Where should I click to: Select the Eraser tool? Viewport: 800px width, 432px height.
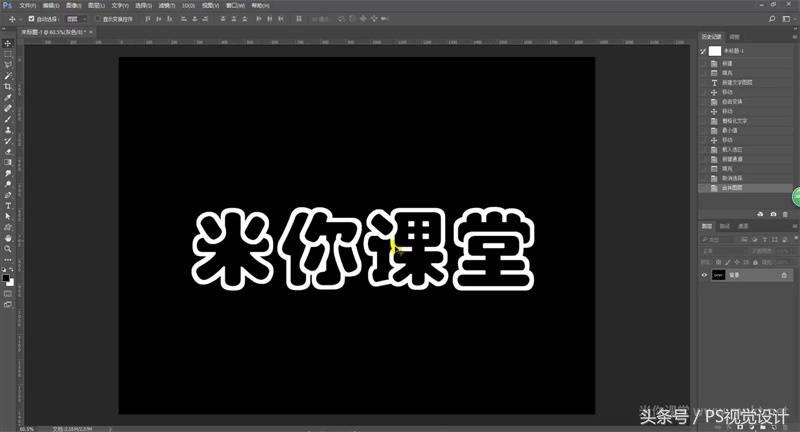coord(8,151)
